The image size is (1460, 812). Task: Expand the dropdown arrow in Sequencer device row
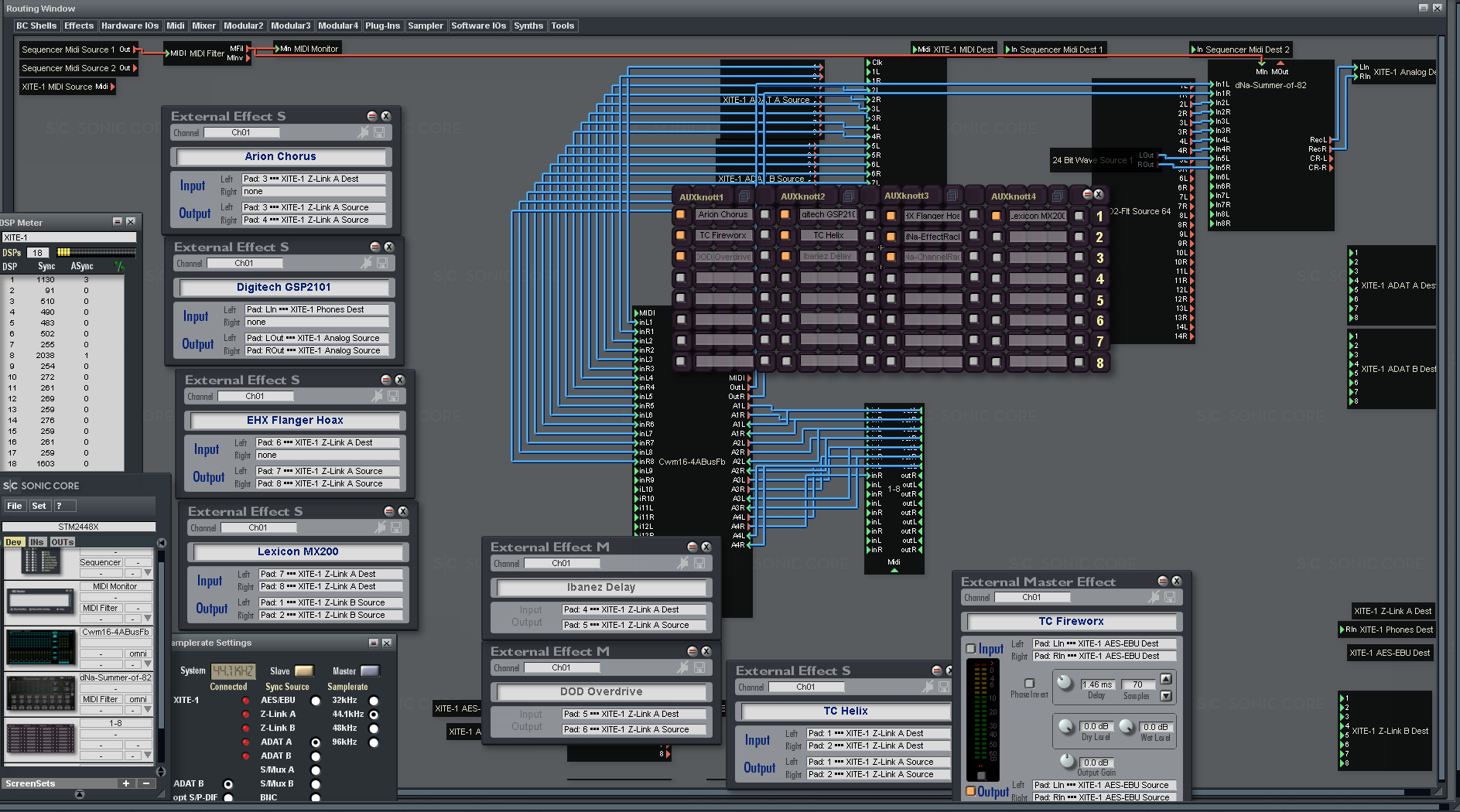pyautogui.click(x=148, y=573)
